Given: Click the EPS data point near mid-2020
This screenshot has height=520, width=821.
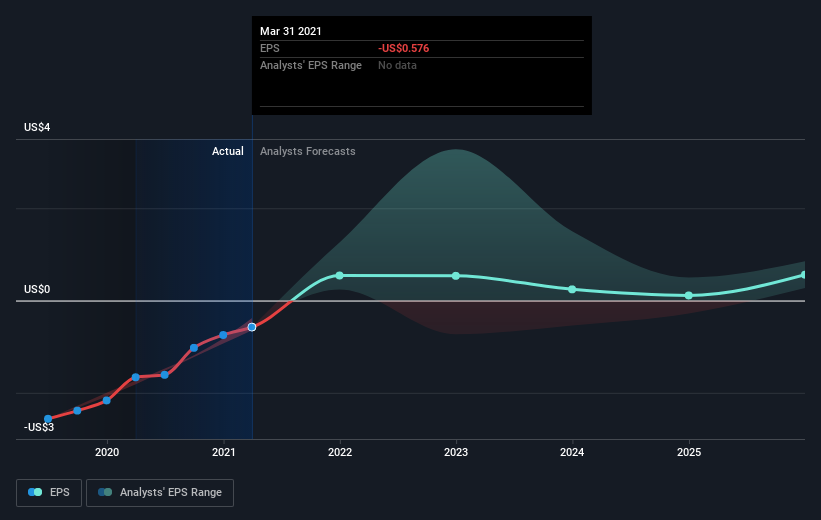Looking at the screenshot, I should coord(164,375).
